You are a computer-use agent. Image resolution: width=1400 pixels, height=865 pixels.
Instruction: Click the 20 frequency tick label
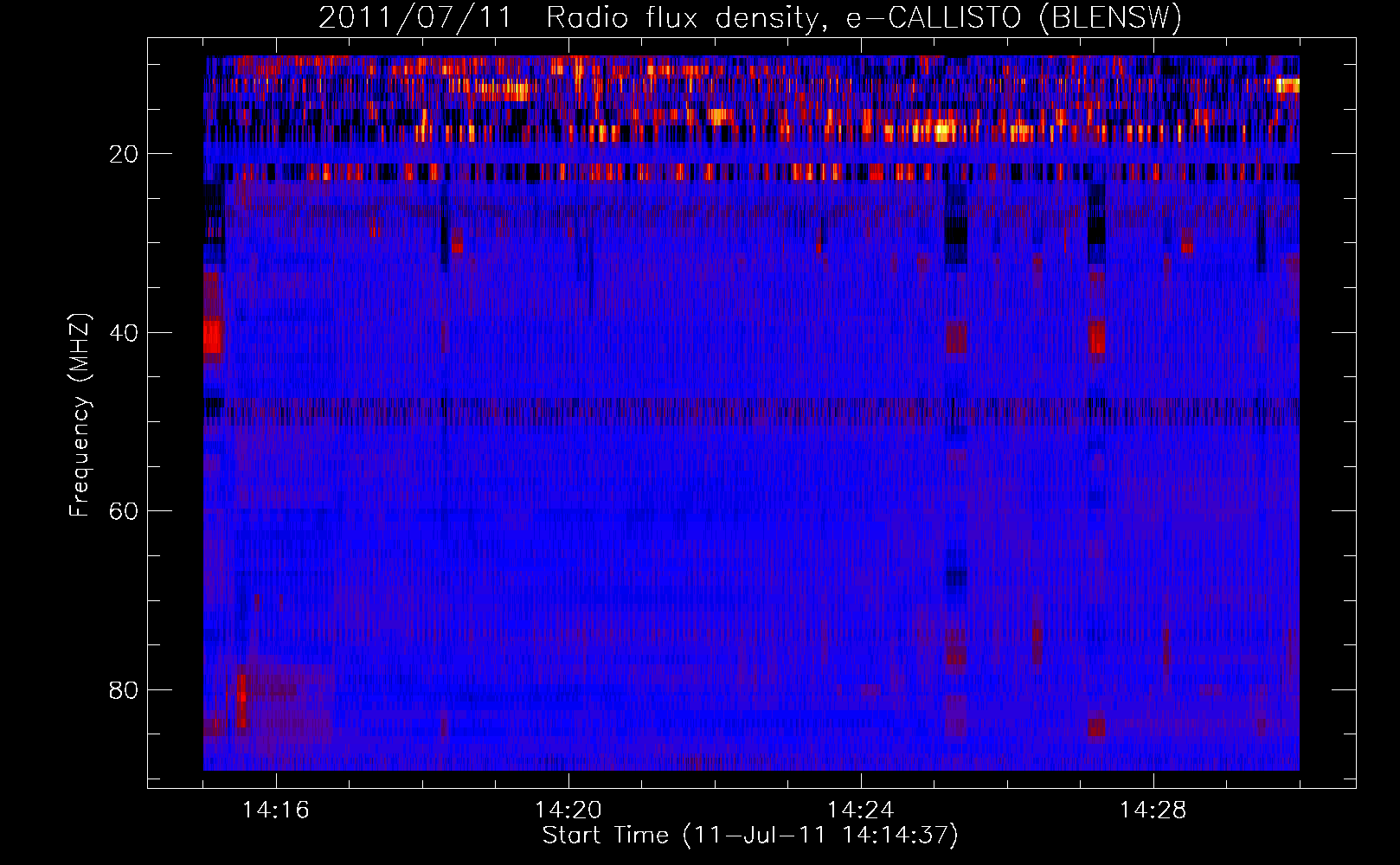click(124, 154)
